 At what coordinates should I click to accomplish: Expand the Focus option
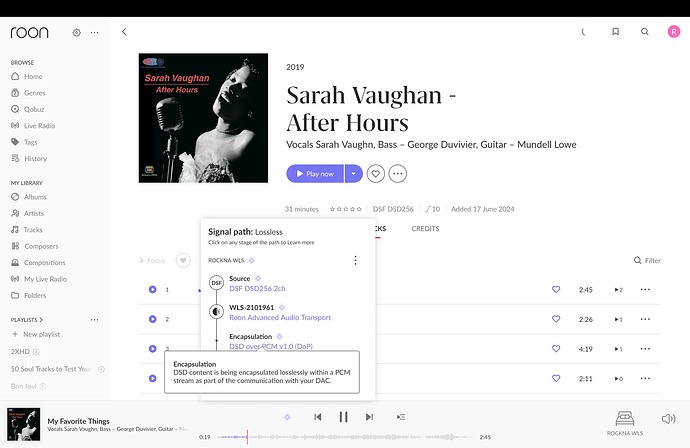pos(152,261)
